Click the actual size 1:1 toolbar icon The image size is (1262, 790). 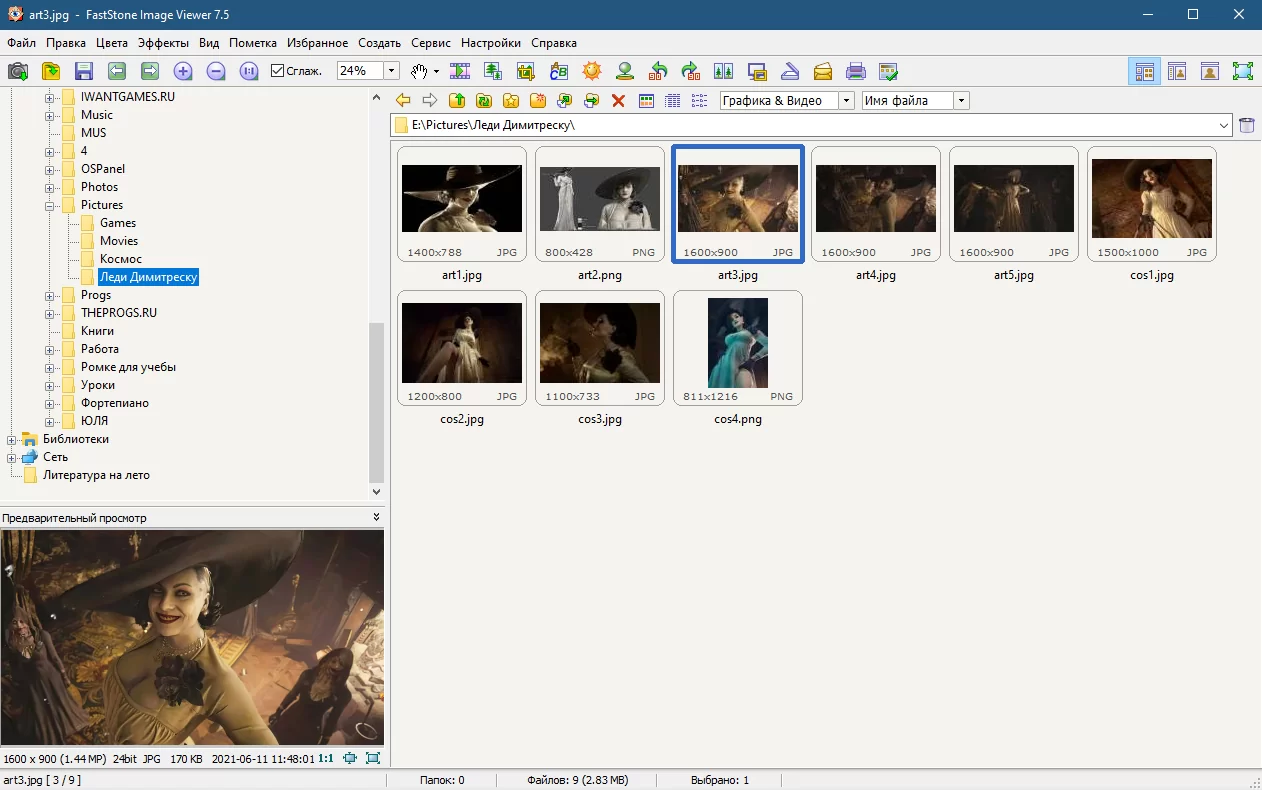coord(249,71)
